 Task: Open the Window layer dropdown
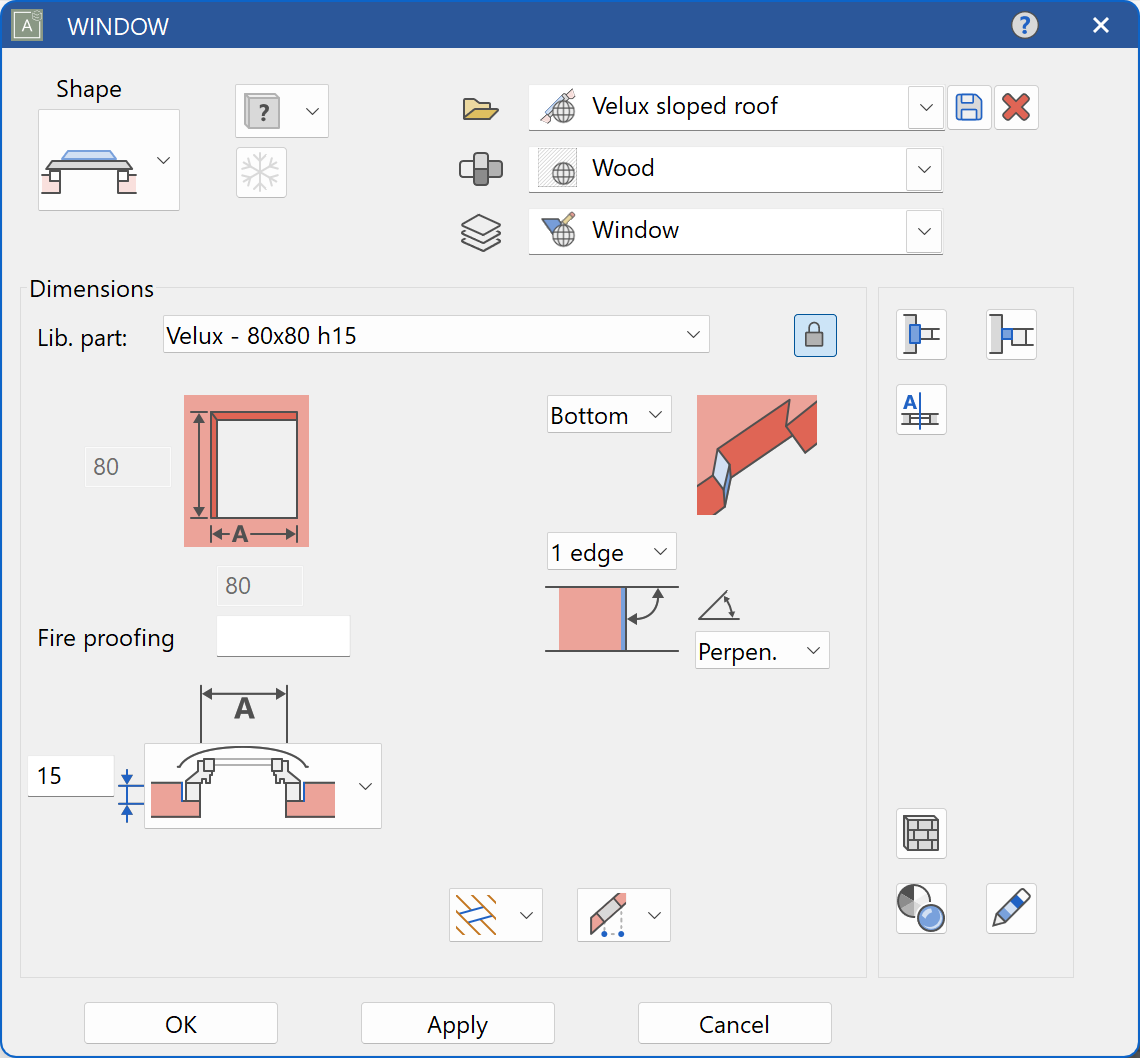(x=924, y=231)
